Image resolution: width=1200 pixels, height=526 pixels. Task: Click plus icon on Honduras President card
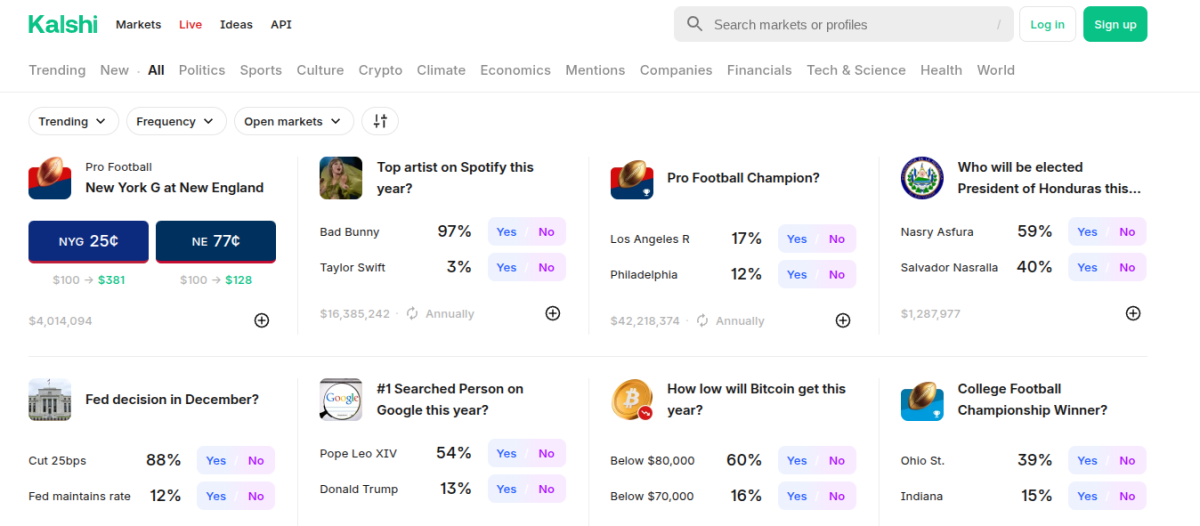[x=1133, y=313]
